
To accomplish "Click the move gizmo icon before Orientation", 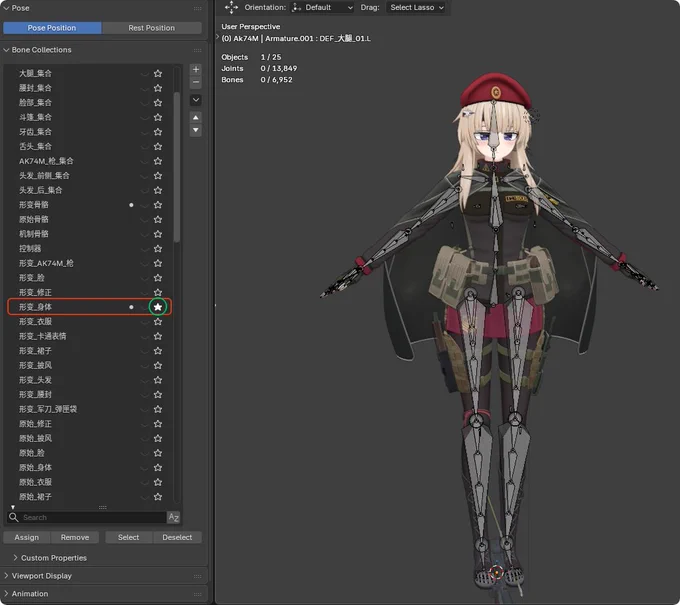I will (231, 7).
